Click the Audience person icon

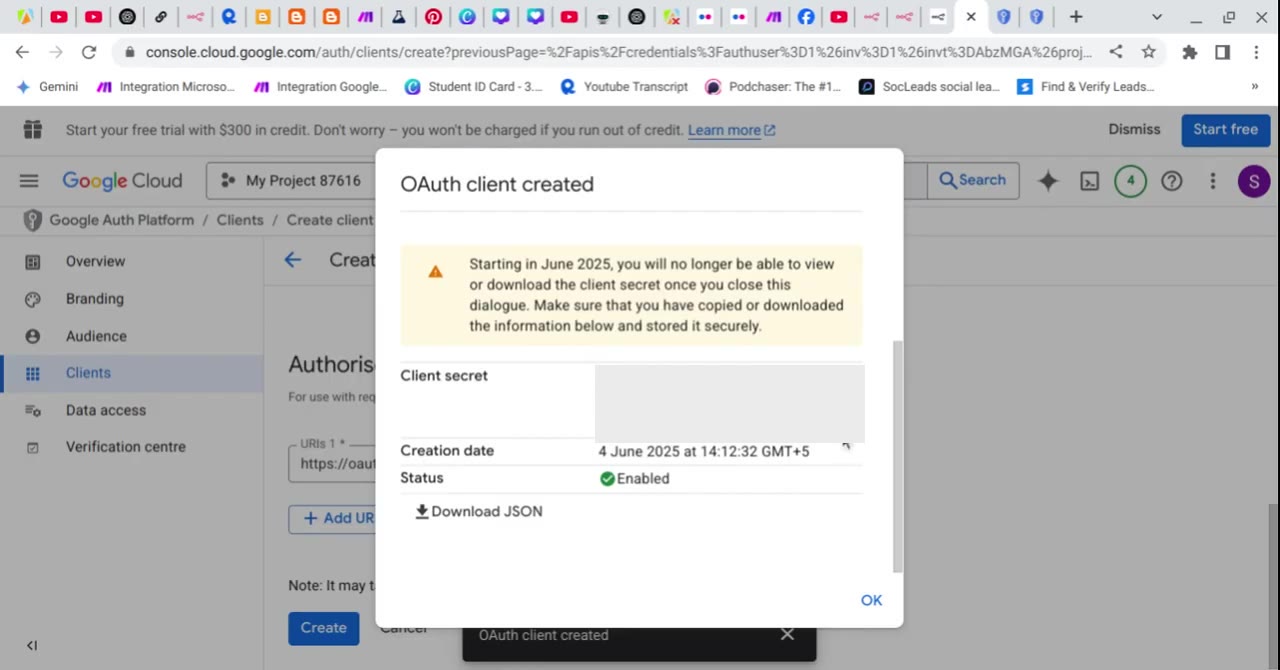point(33,337)
